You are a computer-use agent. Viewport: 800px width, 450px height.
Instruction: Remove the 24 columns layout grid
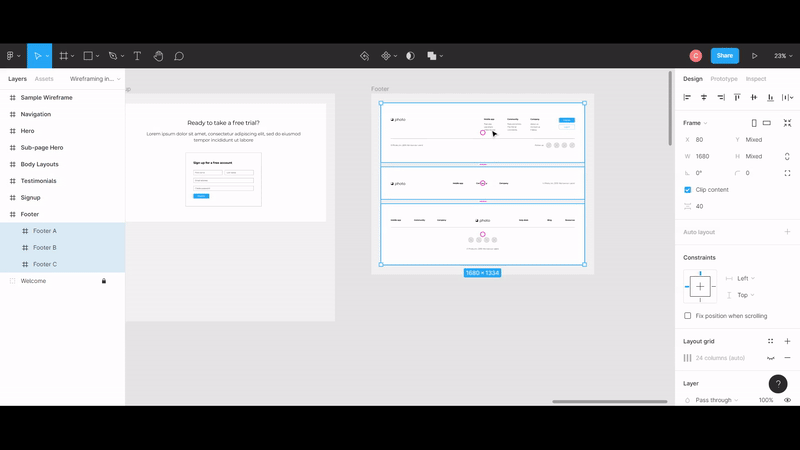coord(787,358)
